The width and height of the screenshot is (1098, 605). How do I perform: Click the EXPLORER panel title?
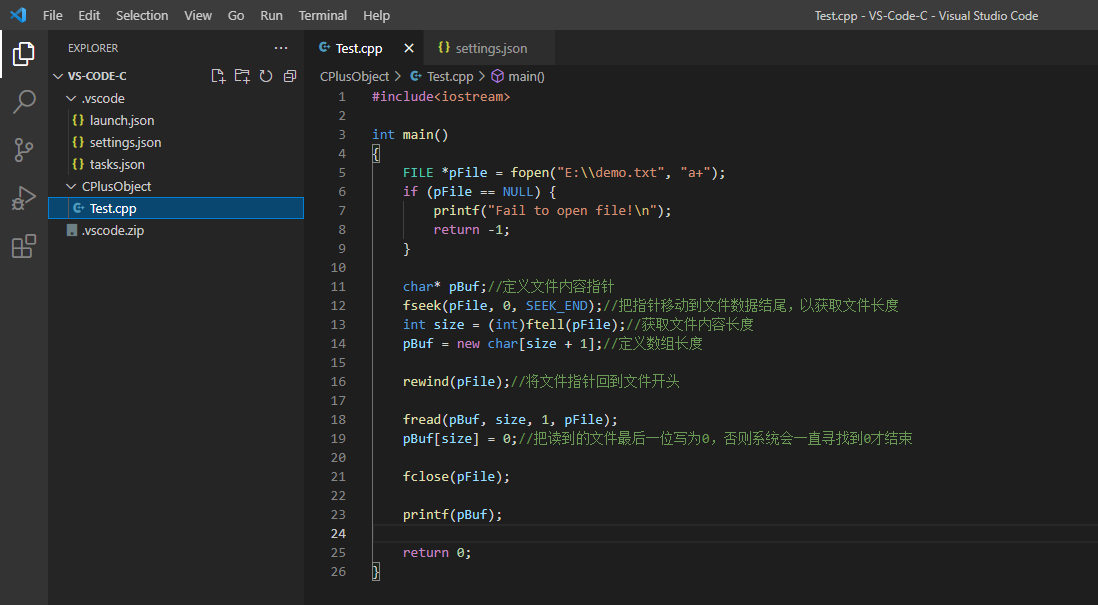click(93, 48)
